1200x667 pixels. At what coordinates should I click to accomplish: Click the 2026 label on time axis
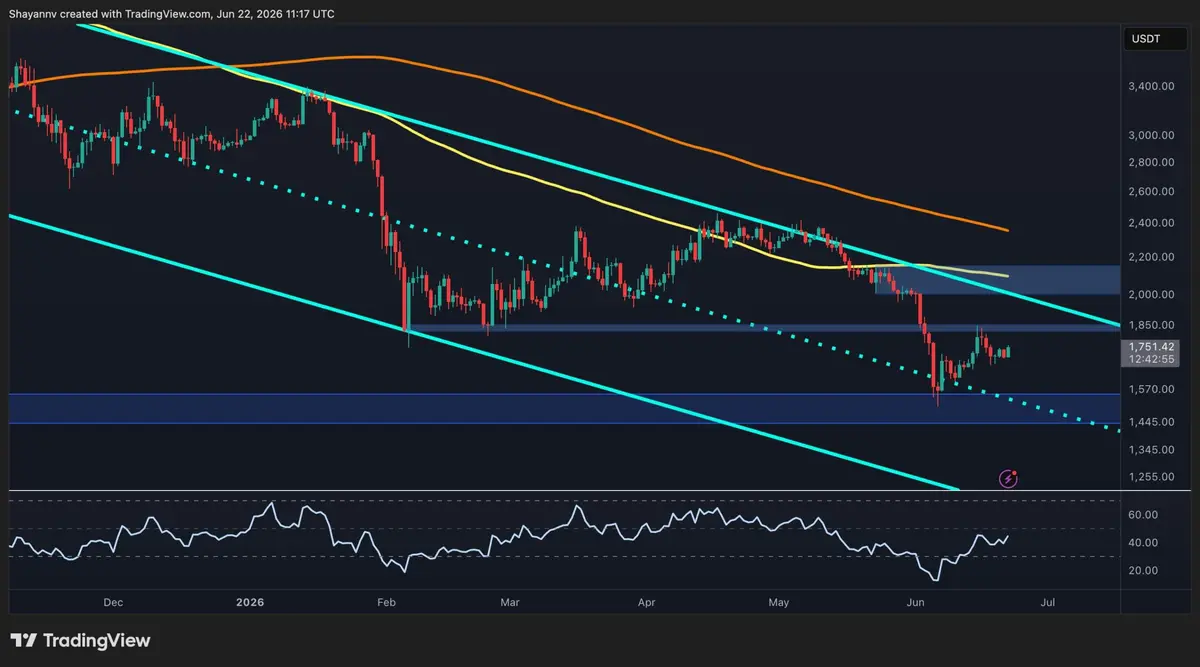click(249, 603)
